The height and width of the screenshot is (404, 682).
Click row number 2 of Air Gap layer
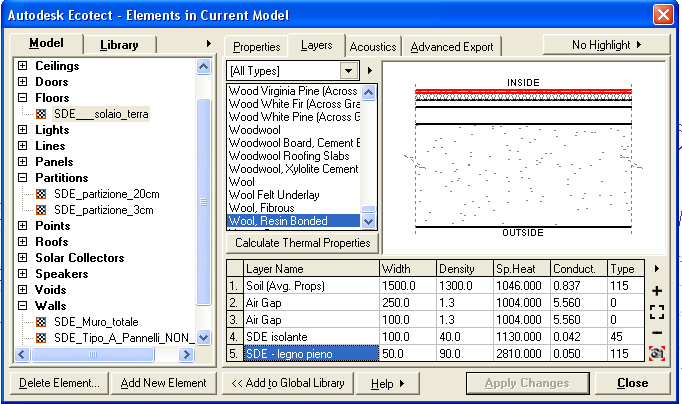point(234,303)
